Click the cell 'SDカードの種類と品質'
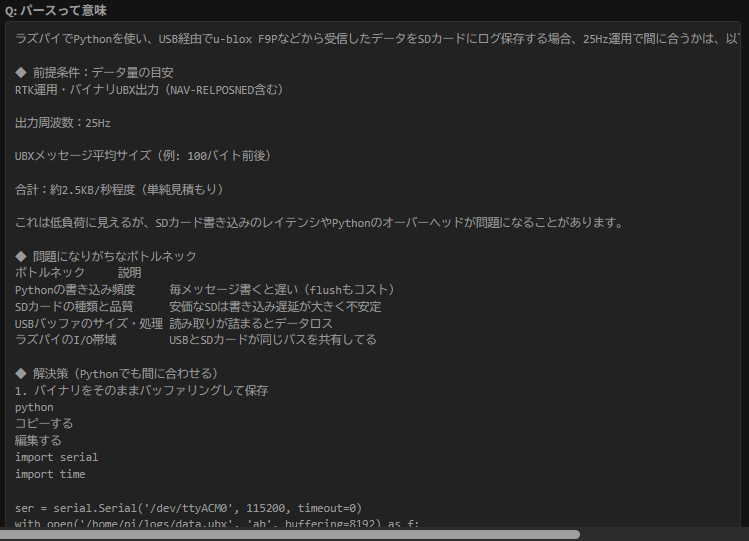The width and height of the screenshot is (749, 541). pyautogui.click(x=74, y=307)
